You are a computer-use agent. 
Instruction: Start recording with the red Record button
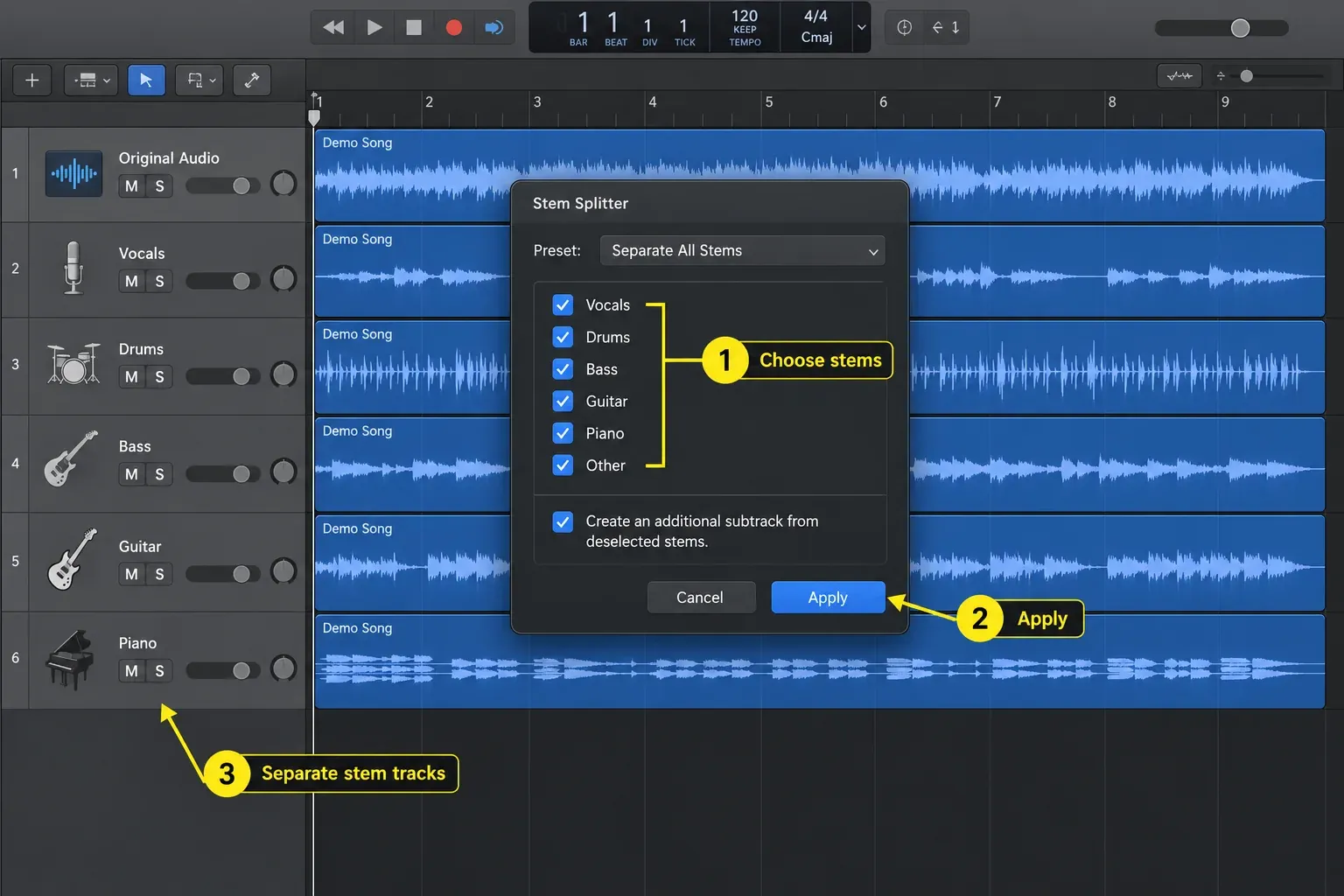coord(453,27)
